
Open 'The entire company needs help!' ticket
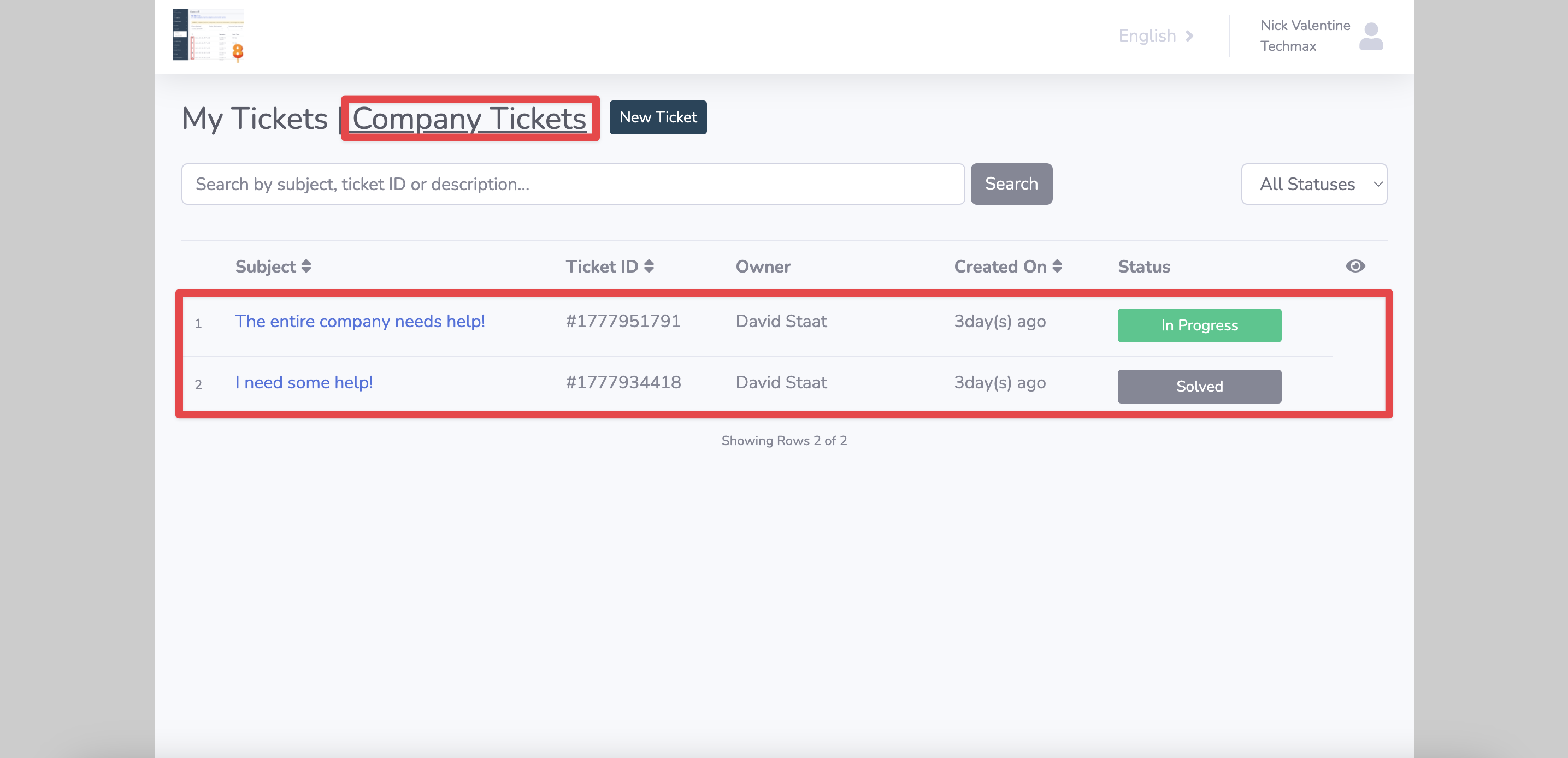[359, 321]
